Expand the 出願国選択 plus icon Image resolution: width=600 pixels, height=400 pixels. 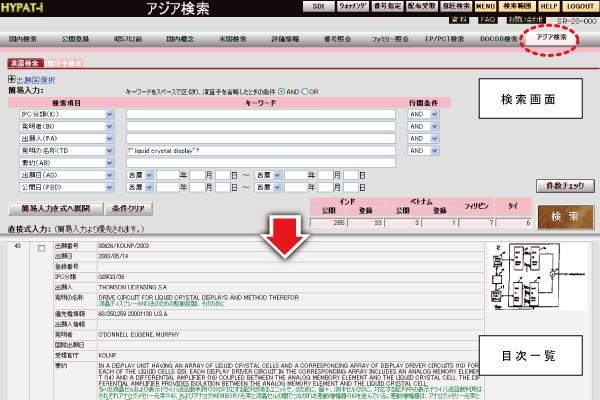pyautogui.click(x=11, y=79)
